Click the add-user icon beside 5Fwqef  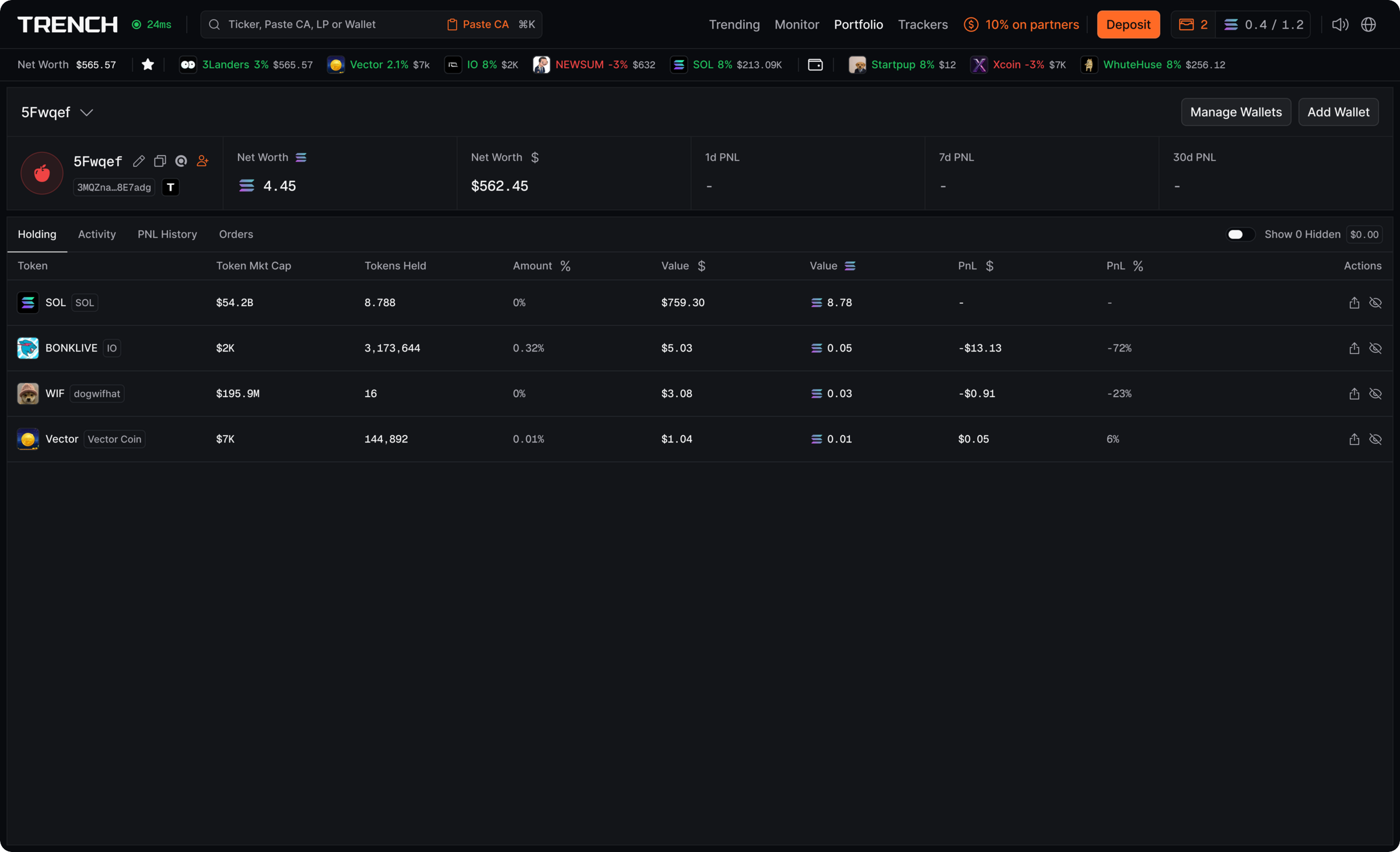click(x=202, y=161)
